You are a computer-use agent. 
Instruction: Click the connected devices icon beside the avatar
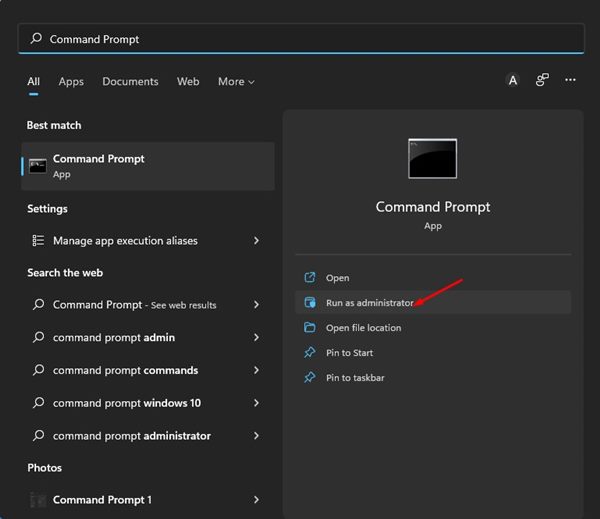click(x=542, y=81)
